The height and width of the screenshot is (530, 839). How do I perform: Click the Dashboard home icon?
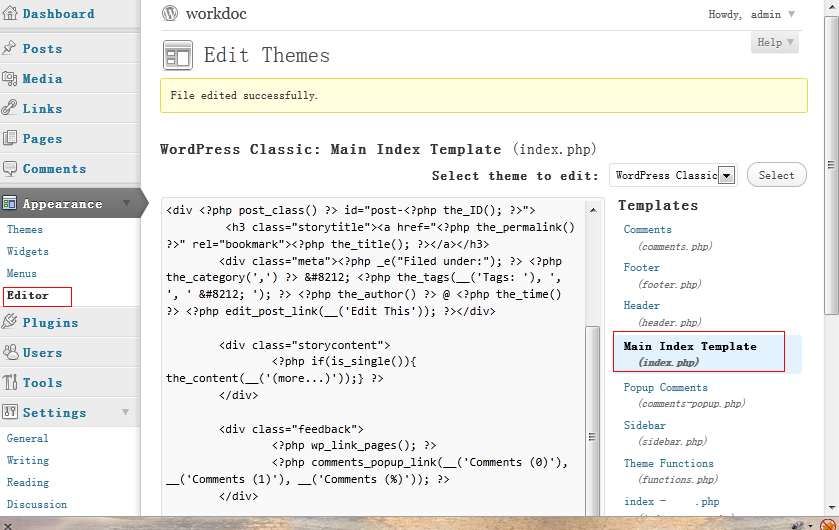pyautogui.click(x=10, y=14)
